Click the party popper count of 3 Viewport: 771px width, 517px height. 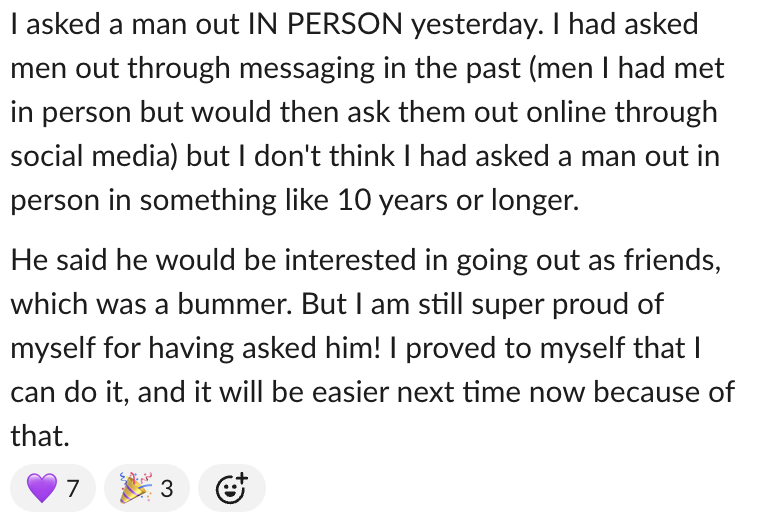[166, 489]
